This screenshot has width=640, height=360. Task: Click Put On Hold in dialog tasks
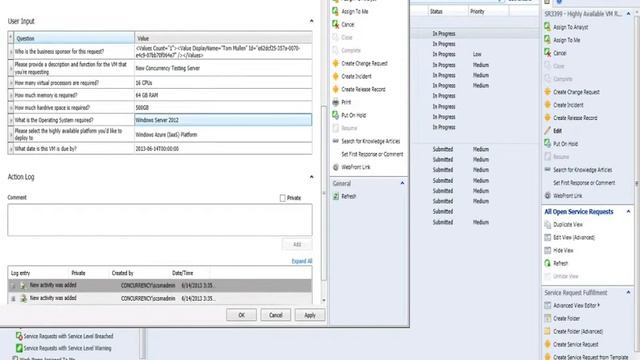pyautogui.click(x=353, y=115)
